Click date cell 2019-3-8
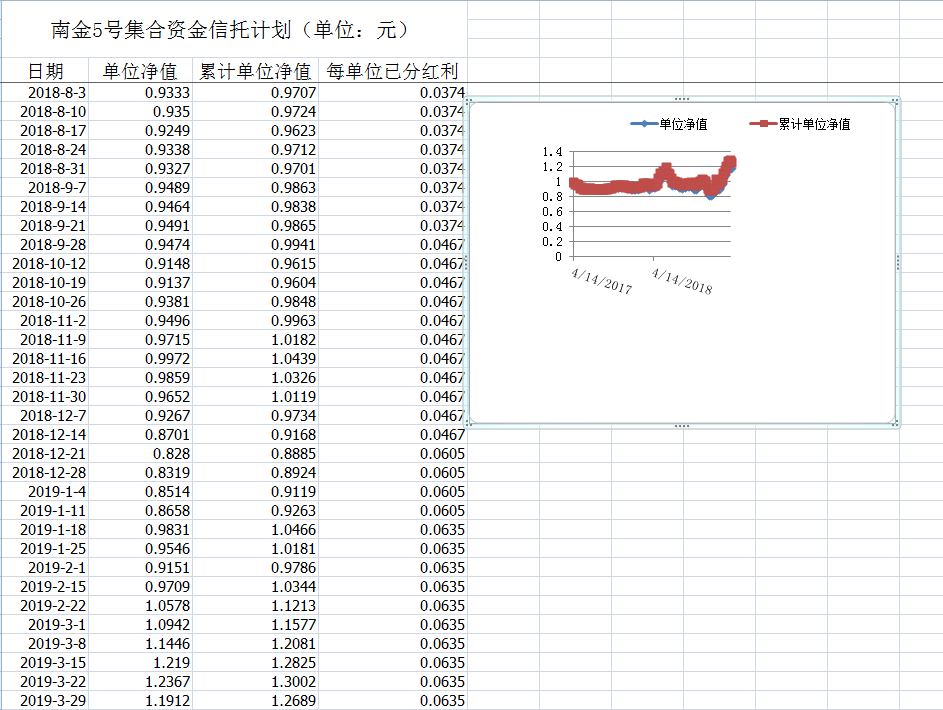Screen dimensions: 943x710 click(x=45, y=644)
